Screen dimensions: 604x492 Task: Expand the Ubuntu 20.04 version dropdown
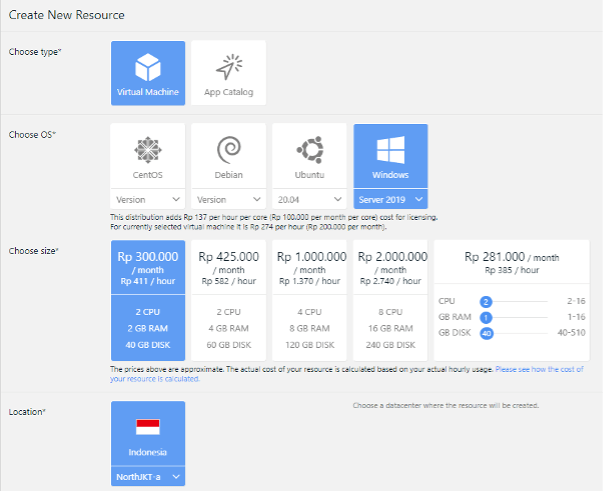coord(310,200)
